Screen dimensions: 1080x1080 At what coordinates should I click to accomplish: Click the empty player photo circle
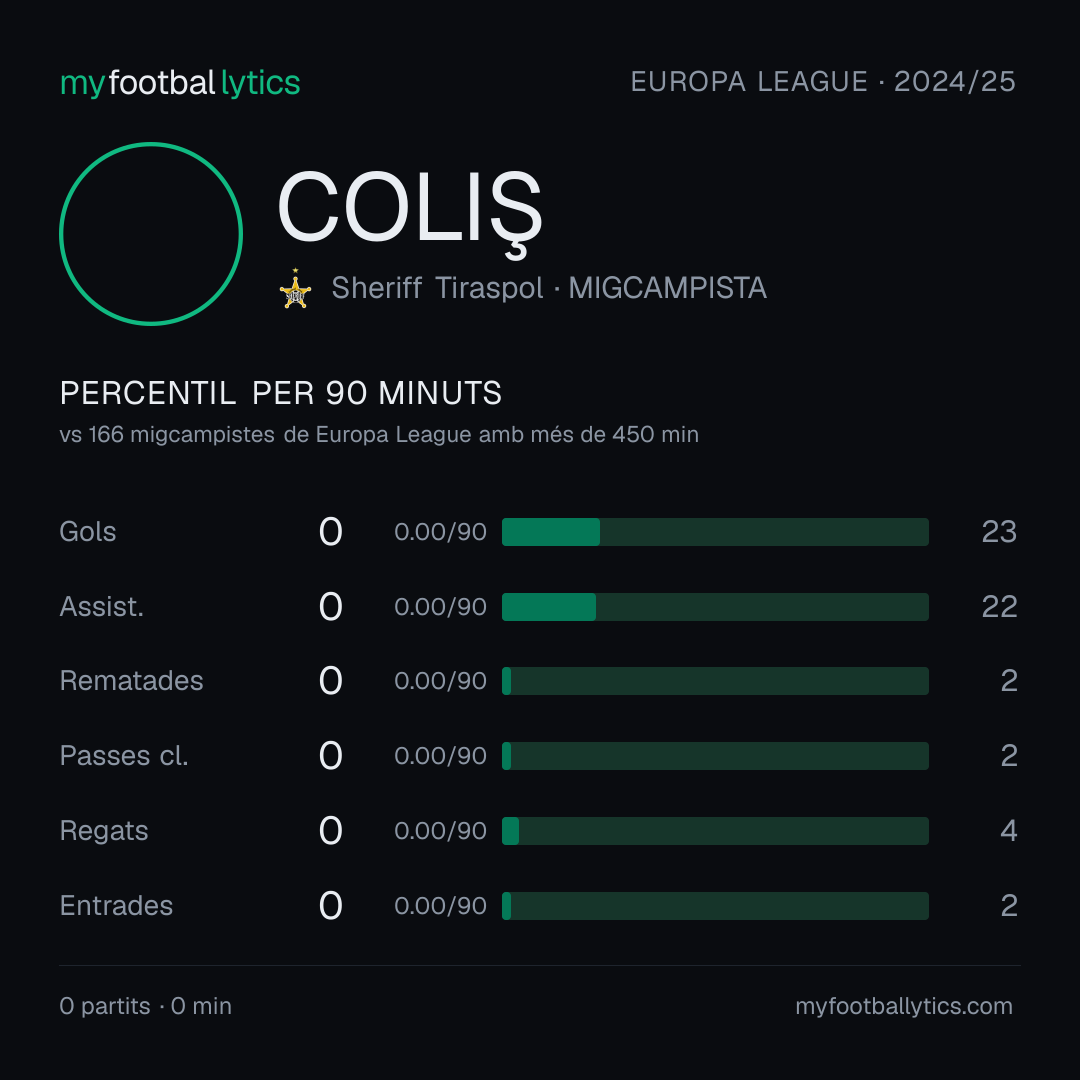(151, 233)
